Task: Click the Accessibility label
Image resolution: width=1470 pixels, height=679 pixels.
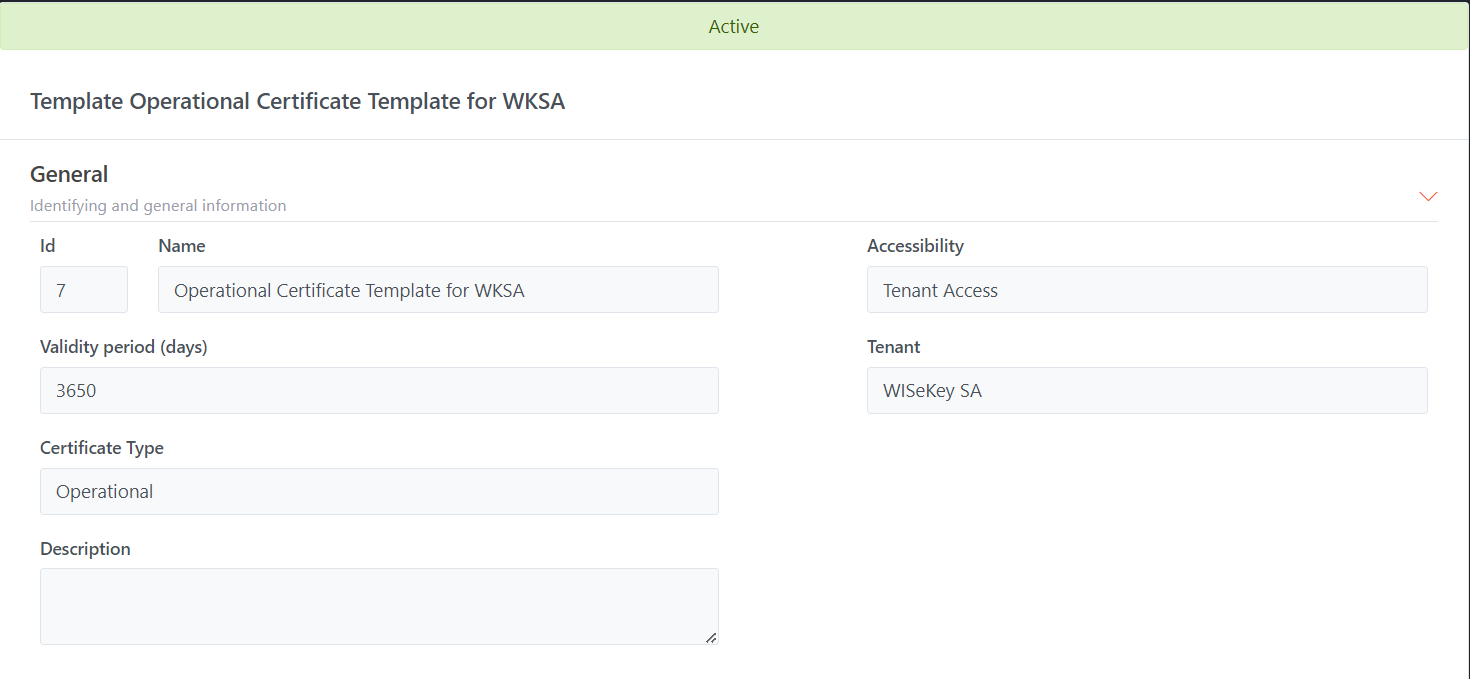Action: click(x=915, y=246)
